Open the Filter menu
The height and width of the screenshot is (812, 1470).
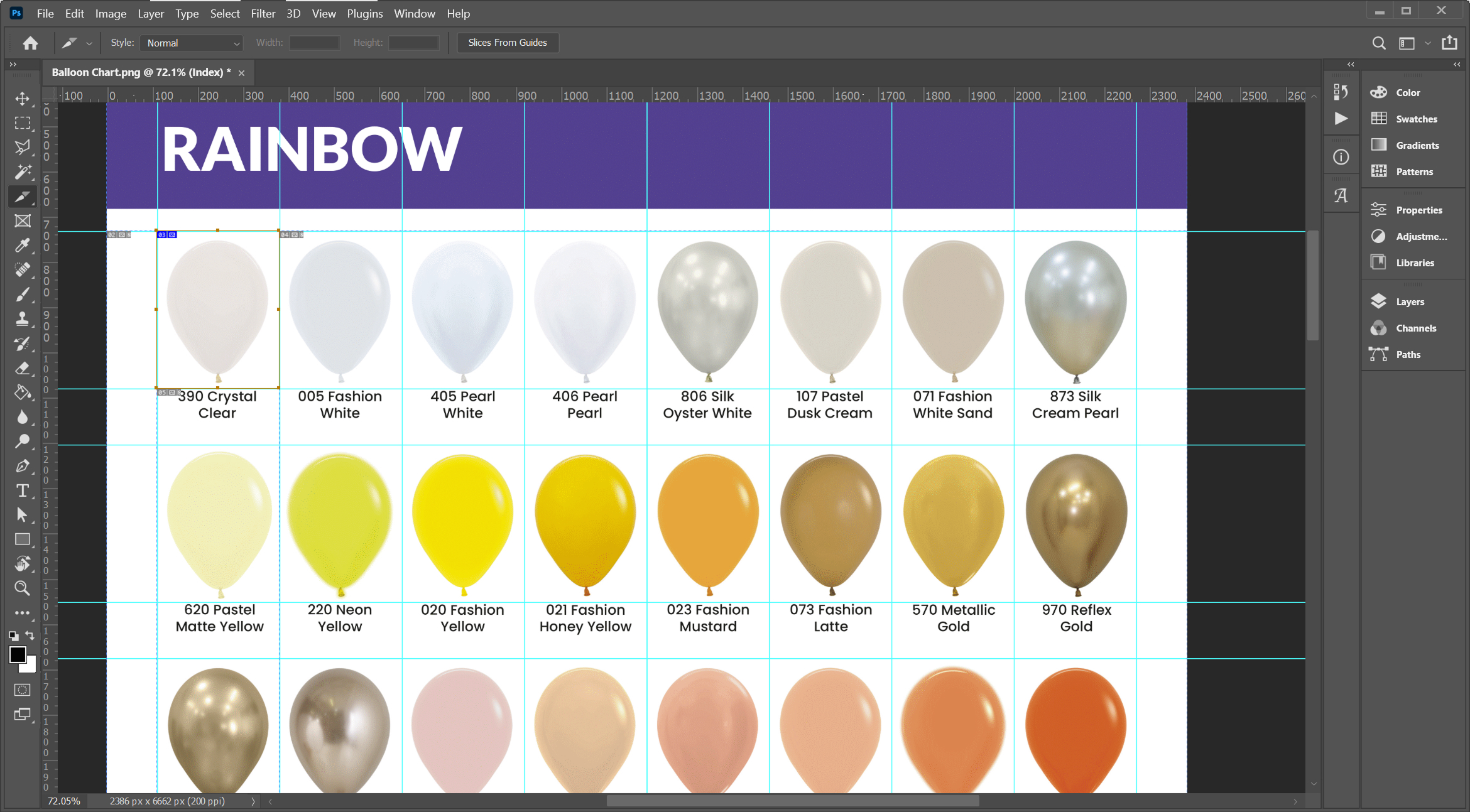pos(263,13)
